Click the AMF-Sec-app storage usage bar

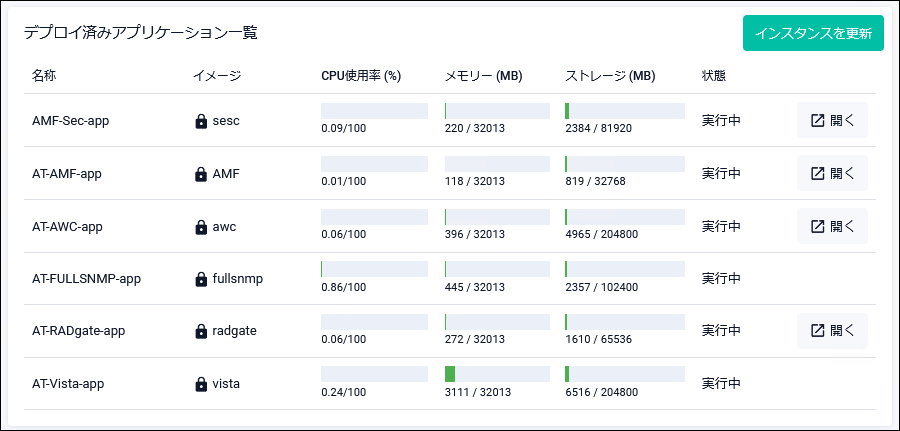coord(624,111)
